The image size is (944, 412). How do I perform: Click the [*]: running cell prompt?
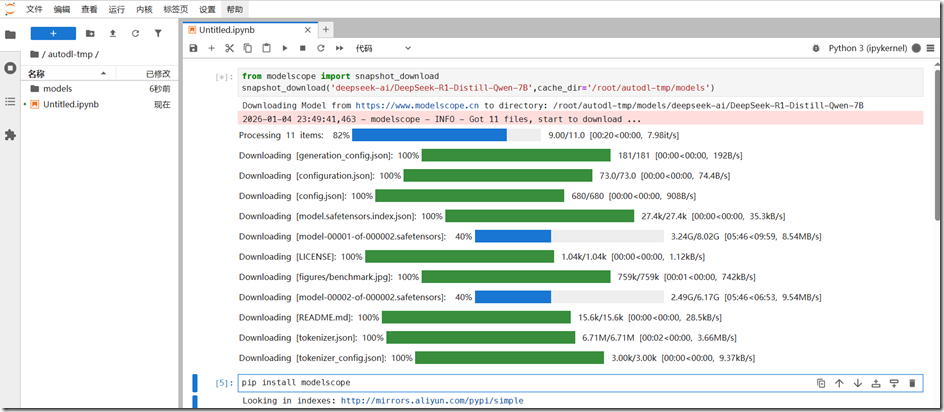click(223, 76)
